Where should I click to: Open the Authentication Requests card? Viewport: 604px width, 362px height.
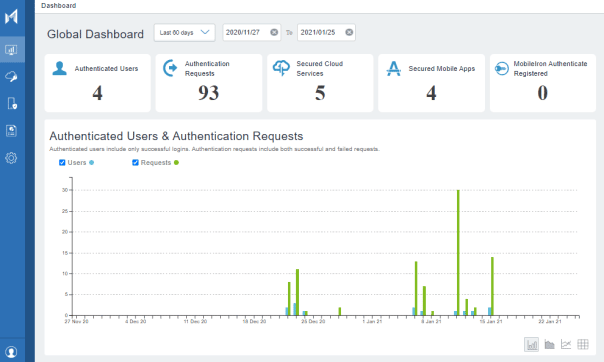coord(209,83)
